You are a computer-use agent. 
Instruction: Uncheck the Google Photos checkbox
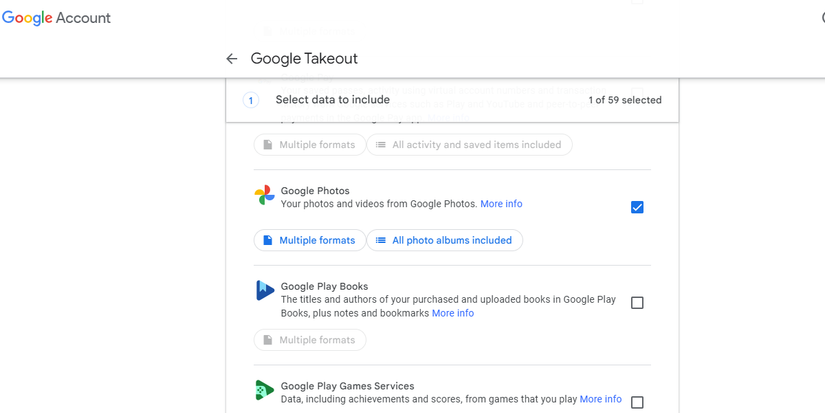pos(637,207)
